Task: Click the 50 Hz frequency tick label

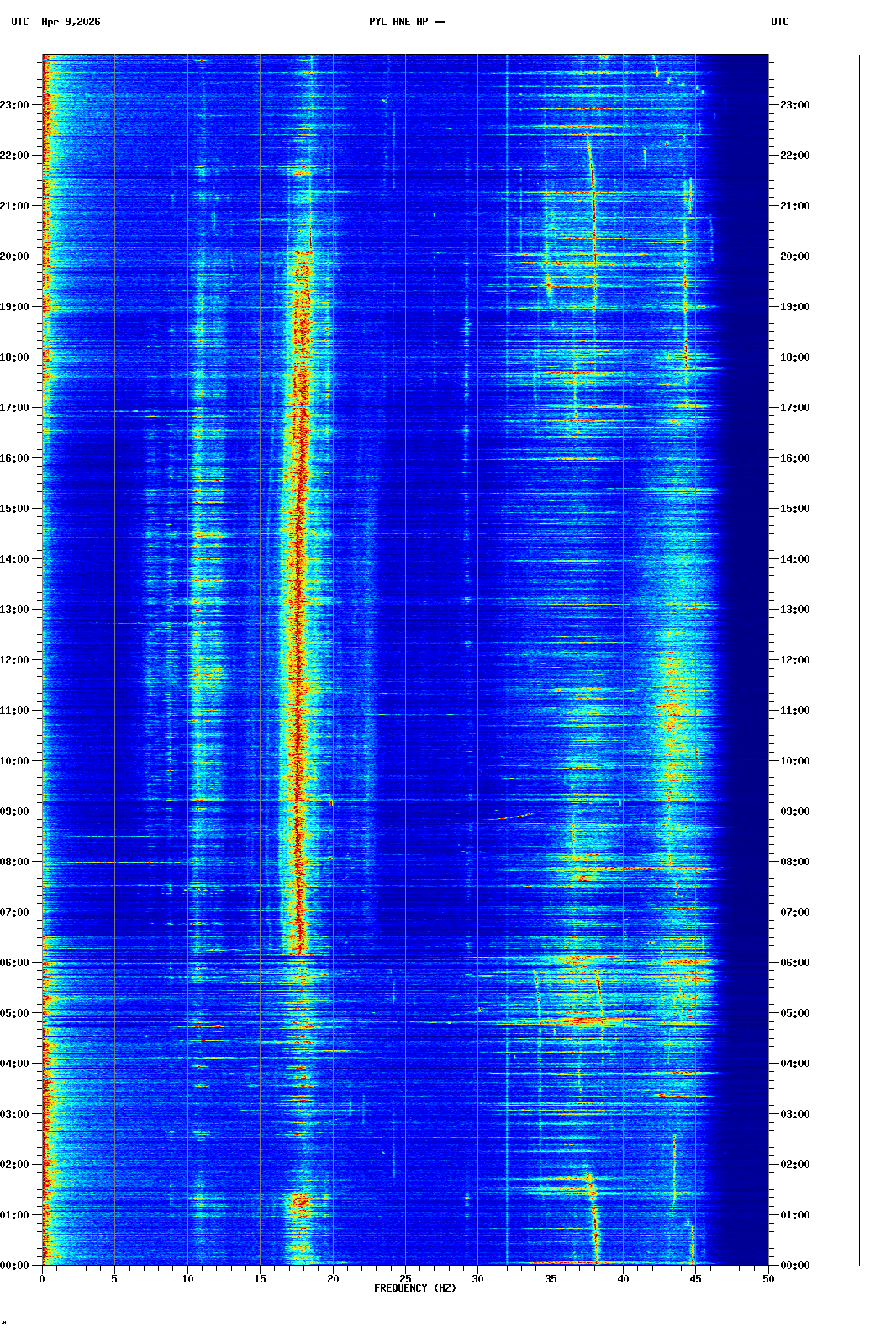Action: pyautogui.click(x=768, y=1279)
